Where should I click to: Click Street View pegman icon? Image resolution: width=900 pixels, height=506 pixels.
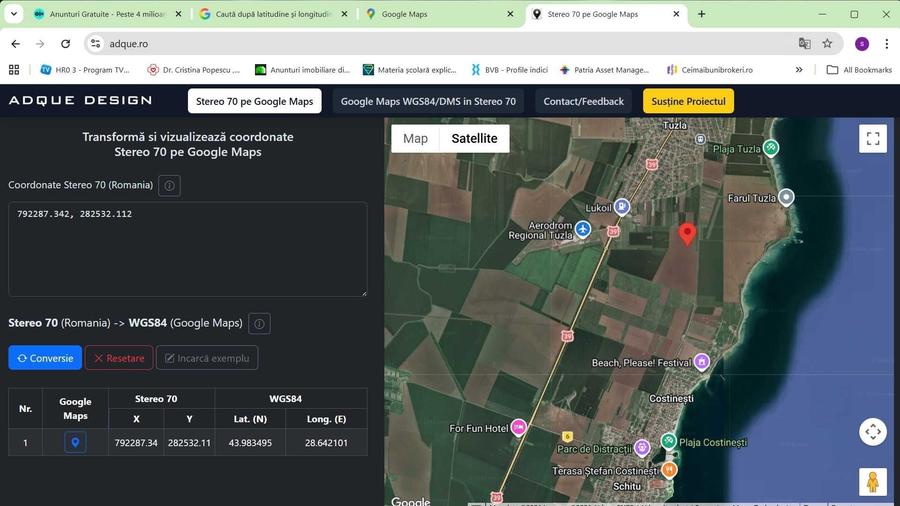pyautogui.click(x=873, y=481)
